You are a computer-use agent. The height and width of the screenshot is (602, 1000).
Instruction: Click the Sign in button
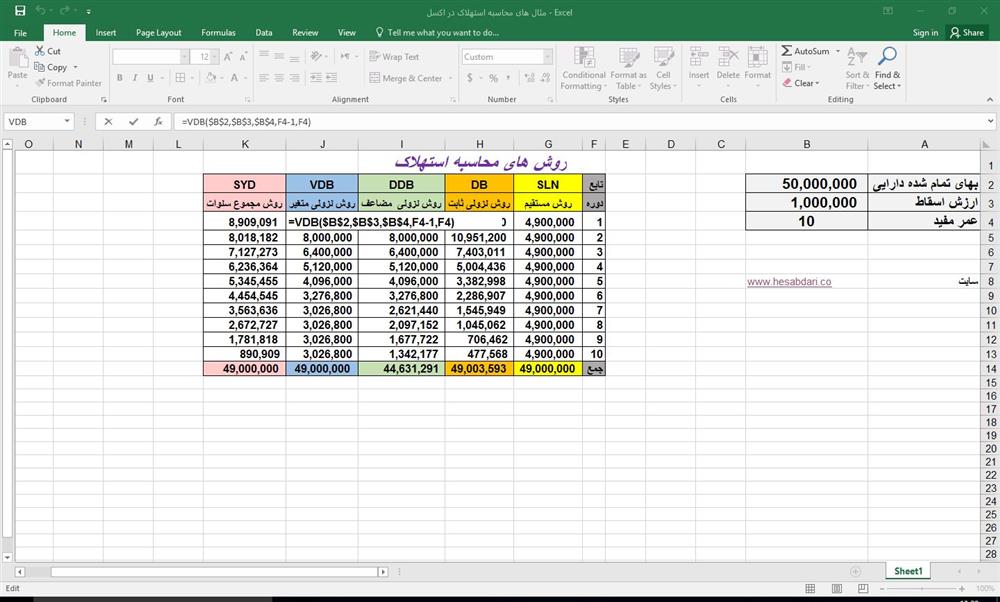925,32
